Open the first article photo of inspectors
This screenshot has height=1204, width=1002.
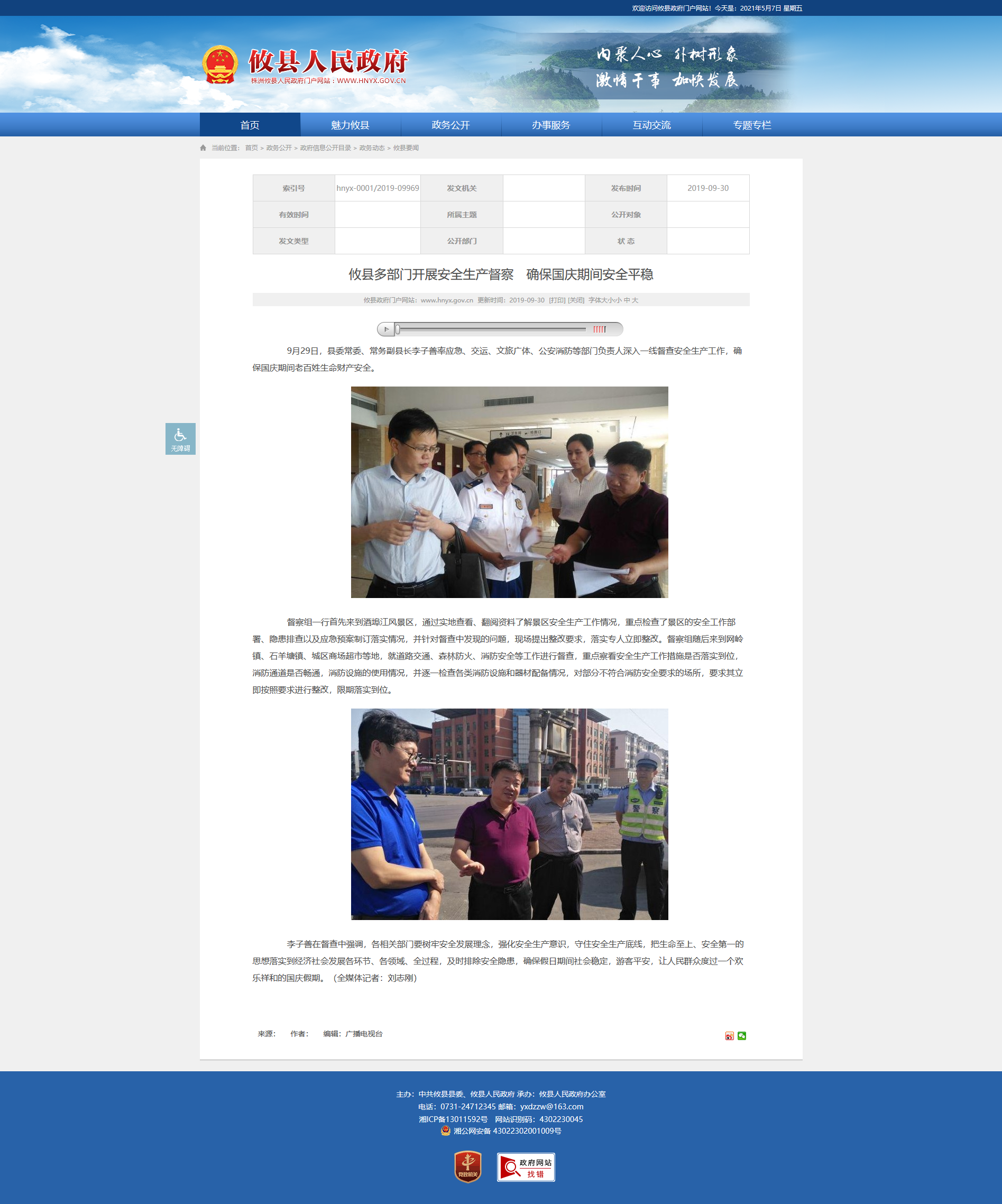click(x=509, y=492)
